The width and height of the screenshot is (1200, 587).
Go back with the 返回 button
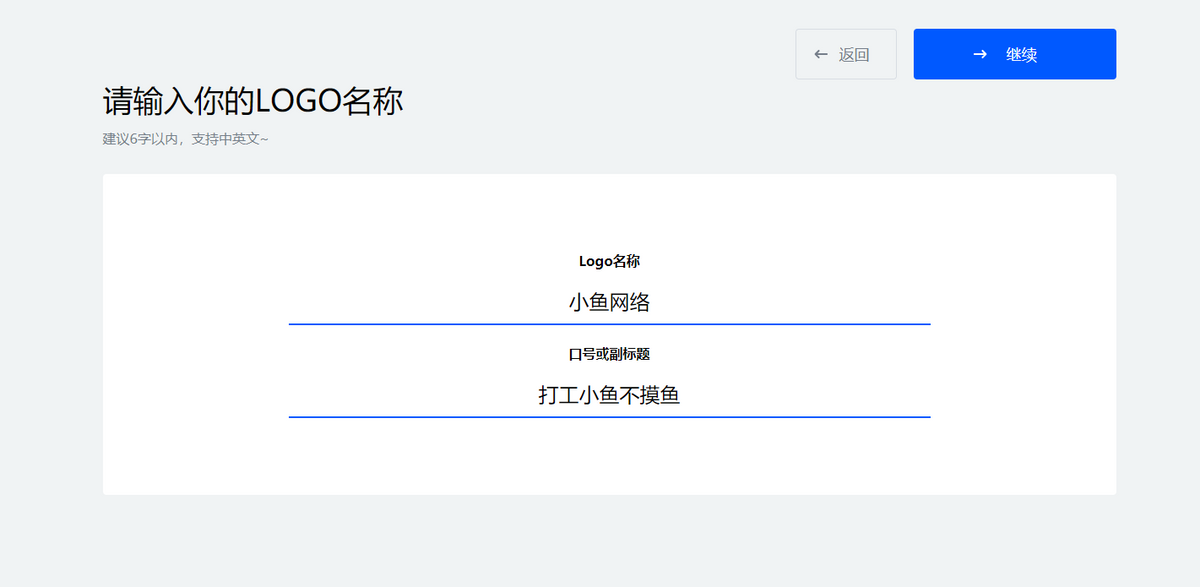(x=845, y=54)
